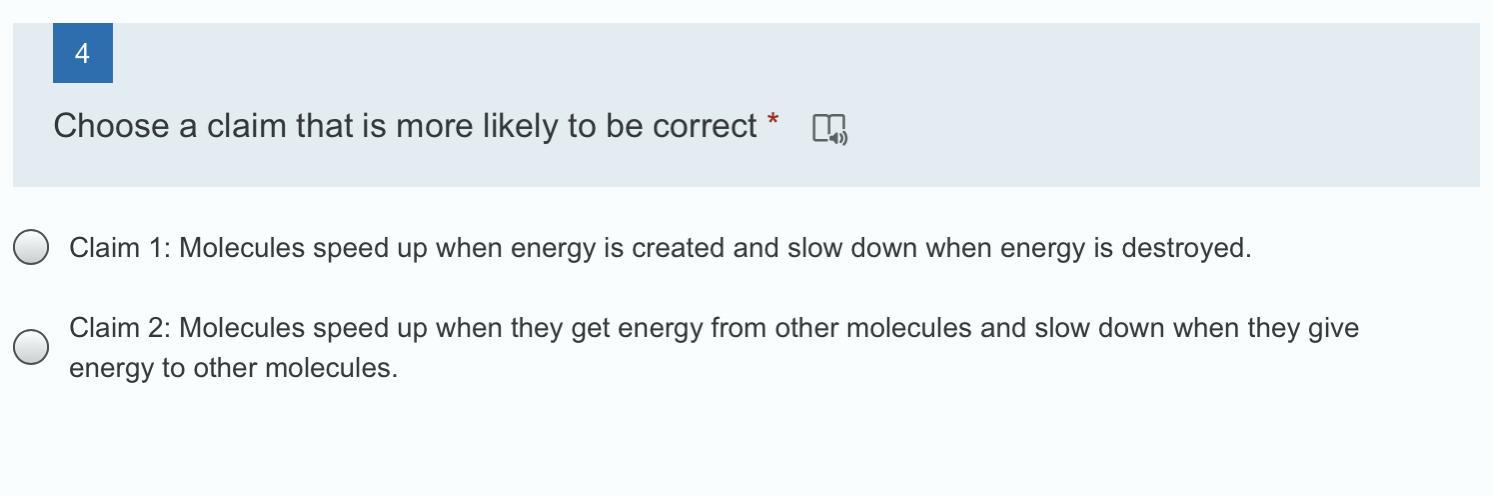Viewport: 1494px width, 496px height.
Task: Click the 'Choose a claim' question title
Action: coord(405,127)
